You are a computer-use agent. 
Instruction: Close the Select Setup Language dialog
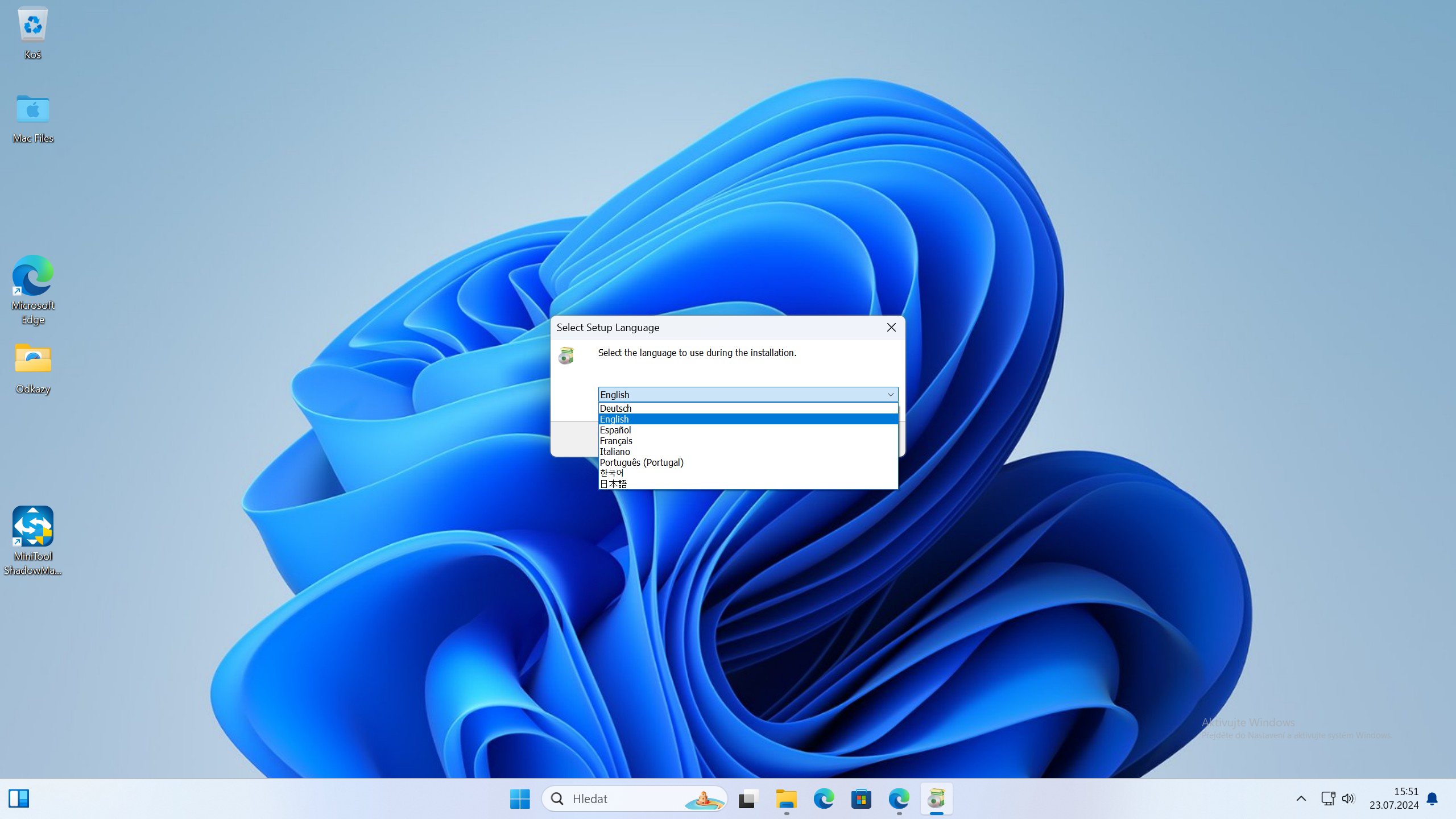[891, 328]
